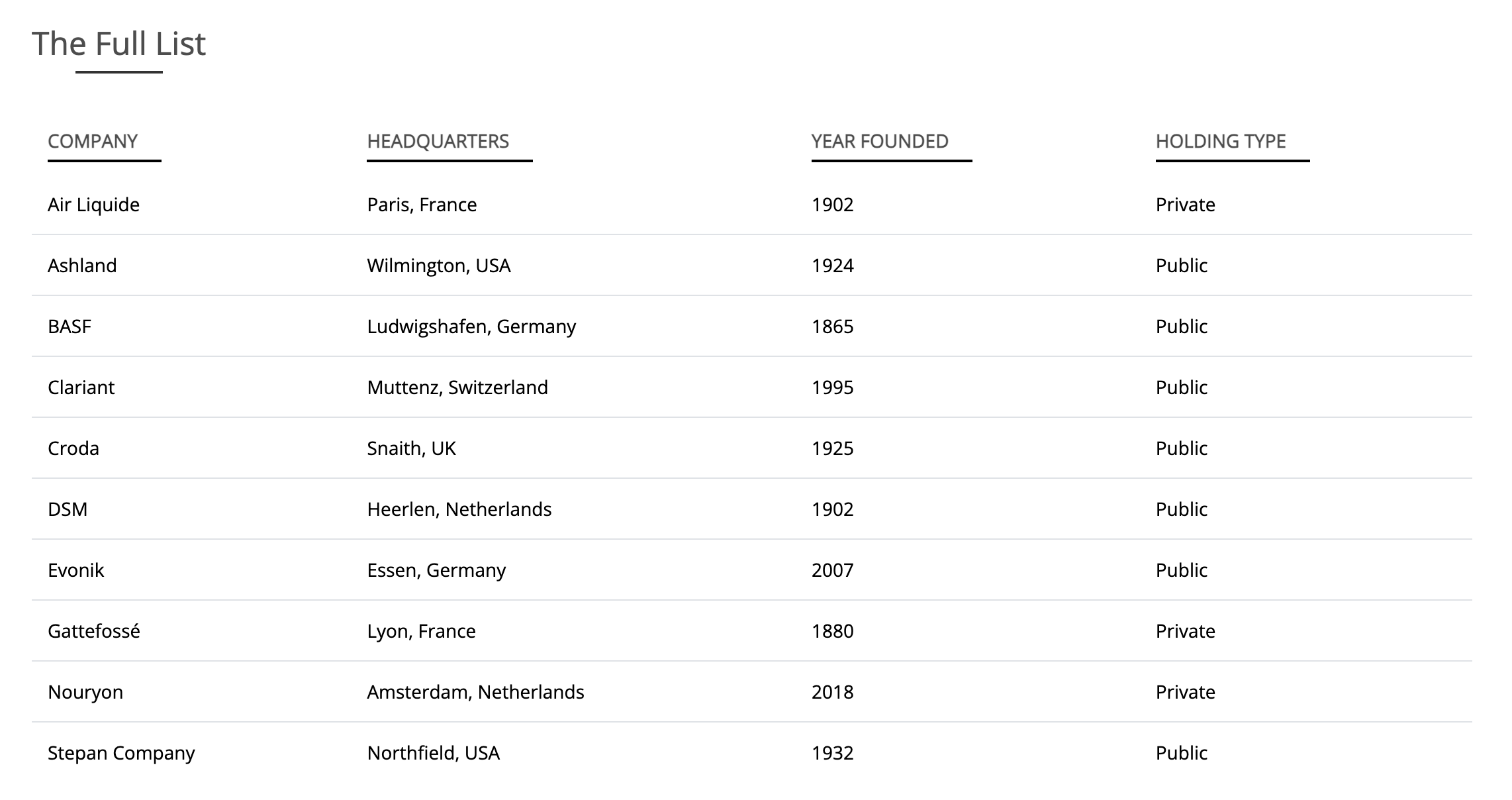The width and height of the screenshot is (1512, 800).
Task: Click the YEAR FOUNDED column header
Action: click(x=879, y=141)
